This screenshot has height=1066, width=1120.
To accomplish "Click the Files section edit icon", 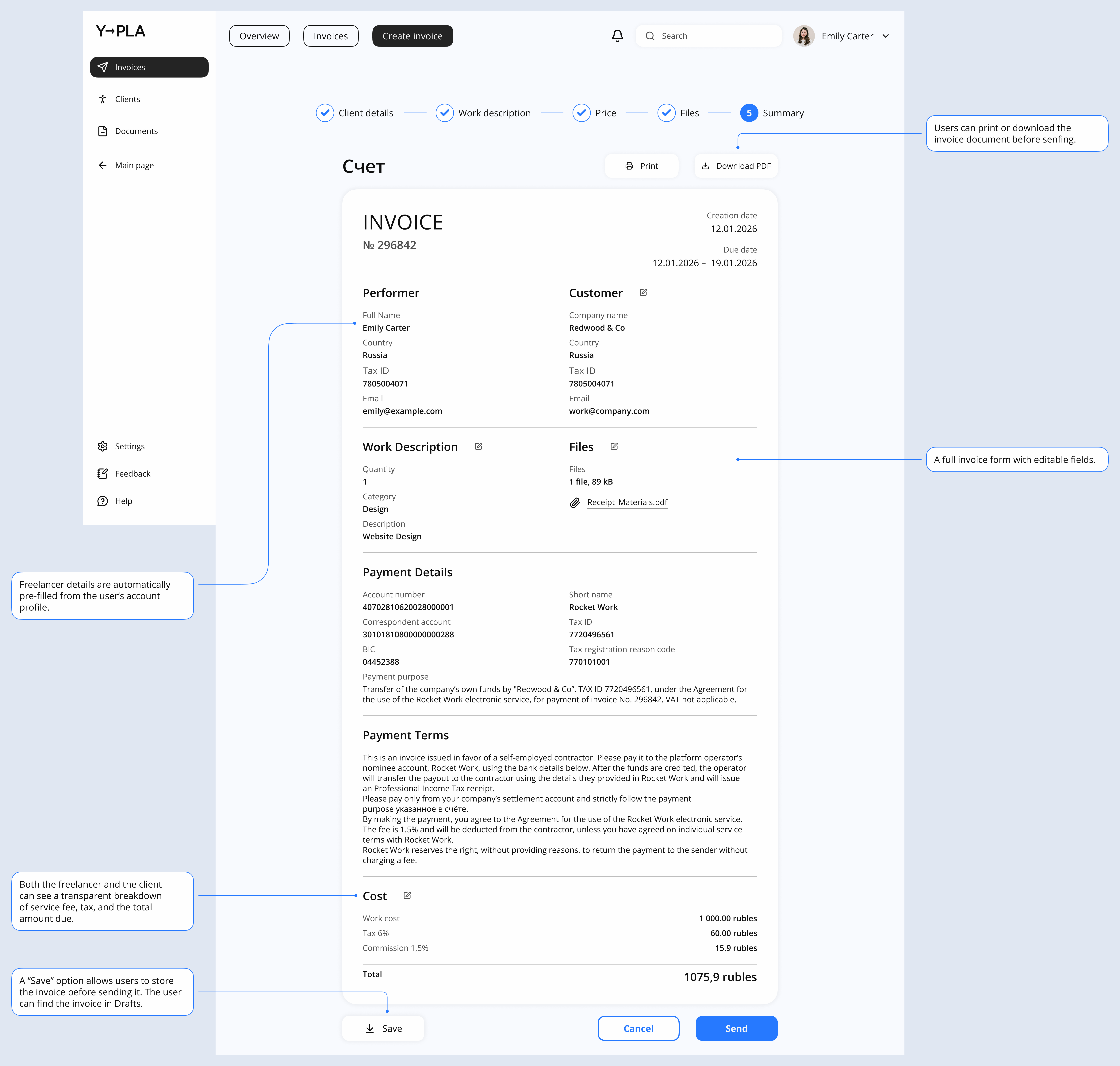I will (x=614, y=447).
